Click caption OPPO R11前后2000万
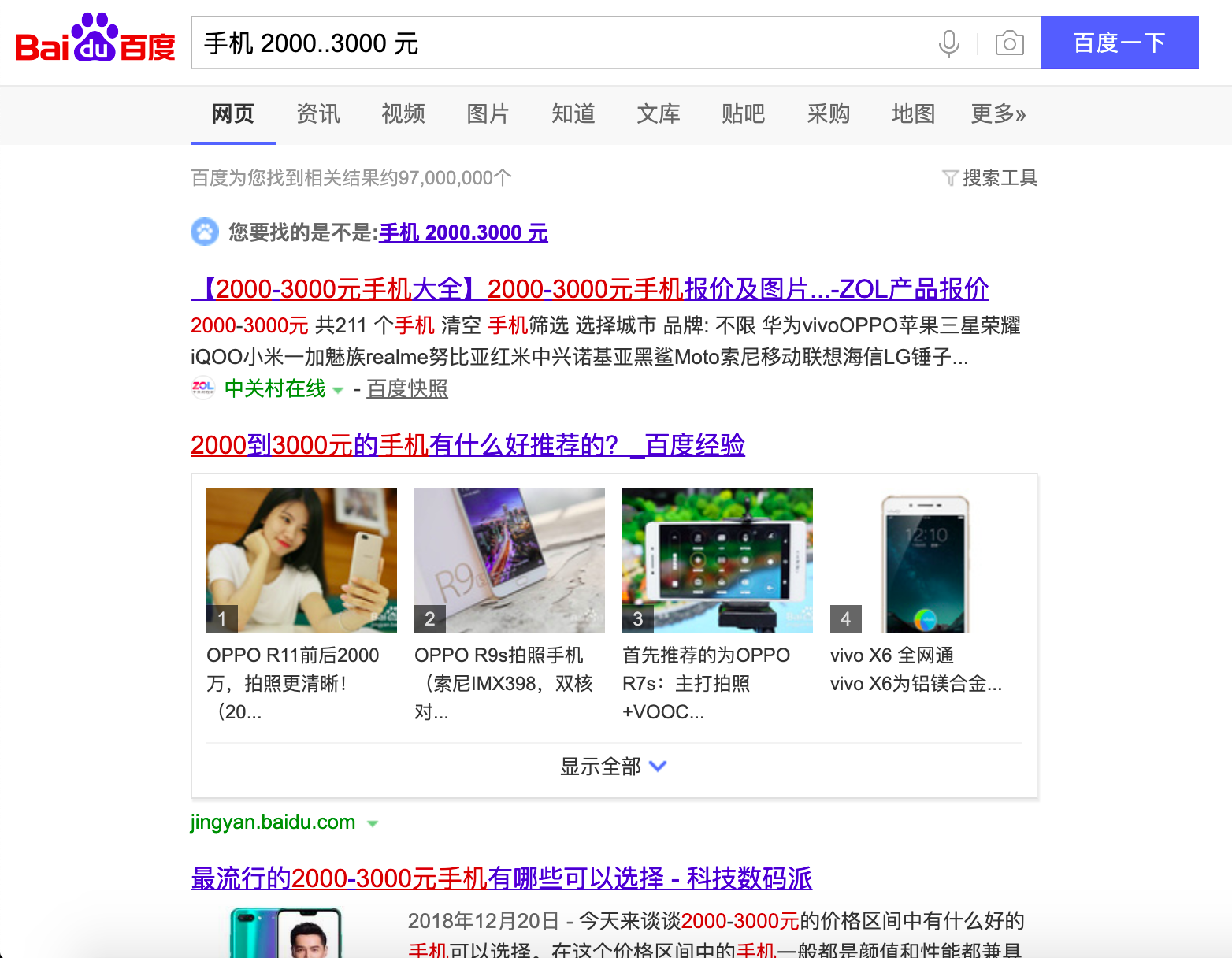Viewport: 1232px width, 958px height. click(293, 683)
